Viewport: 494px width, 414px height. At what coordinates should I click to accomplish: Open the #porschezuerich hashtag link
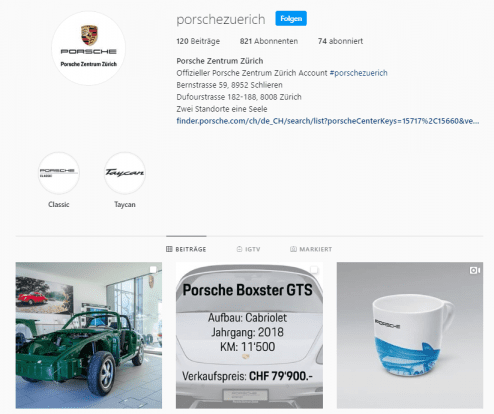359,73
